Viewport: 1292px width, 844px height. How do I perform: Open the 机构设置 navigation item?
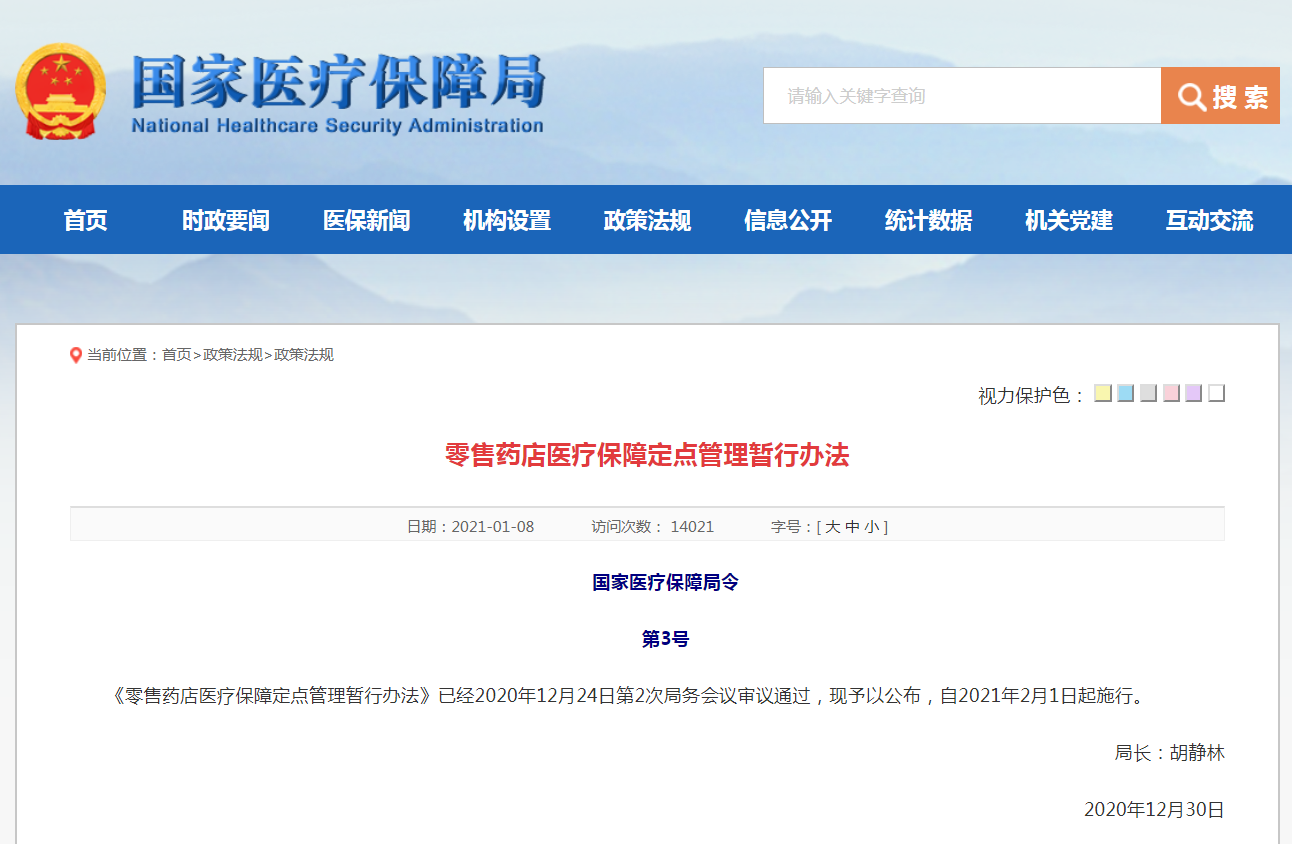tap(507, 220)
